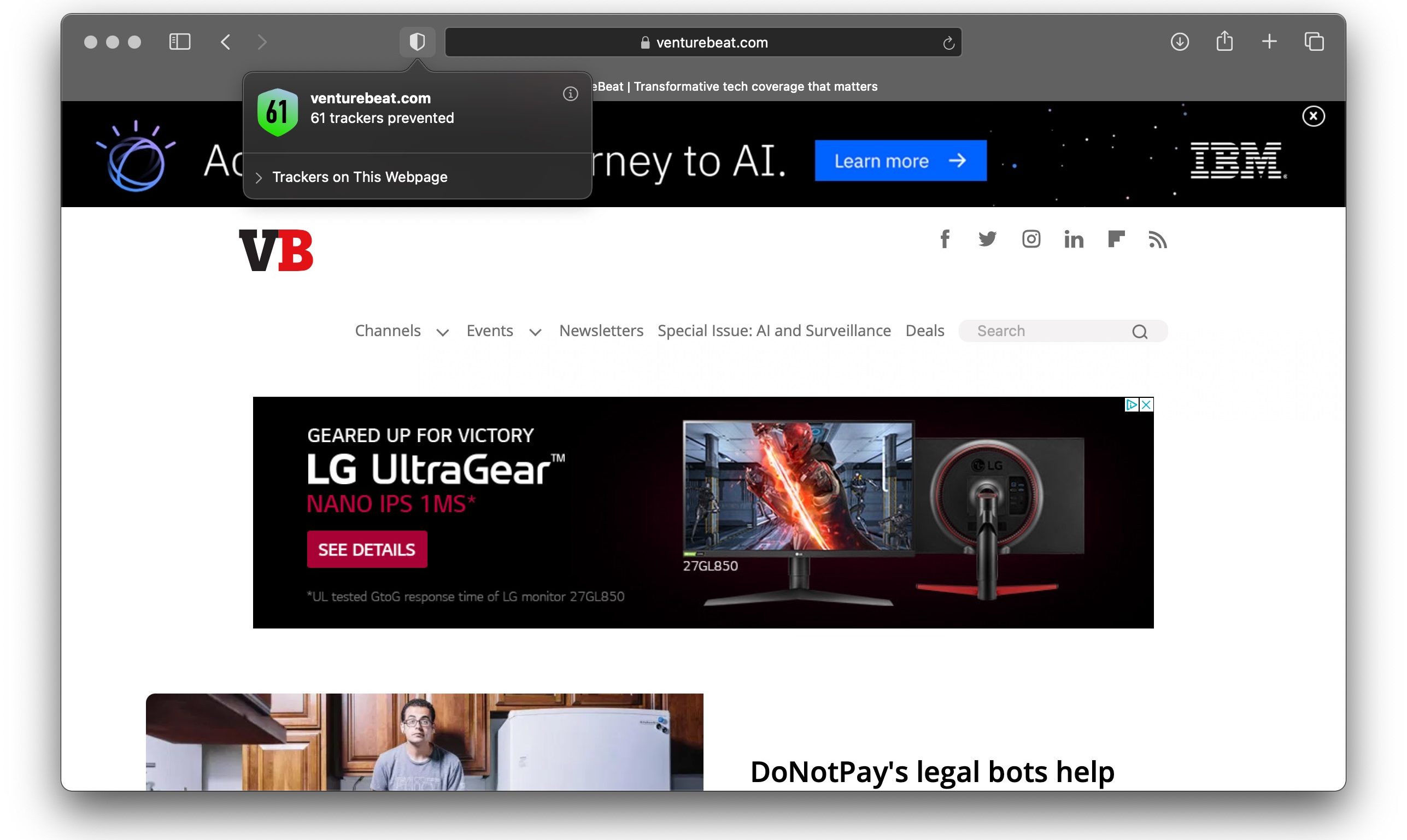Viewport: 1407px width, 840px height.
Task: Open the Downloads button in the toolbar
Action: point(1180,42)
